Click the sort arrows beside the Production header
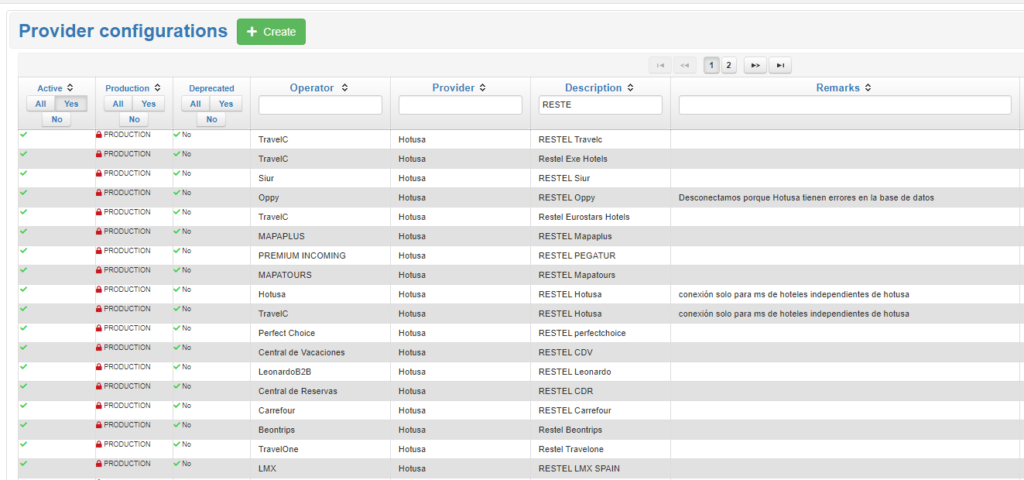 [x=157, y=88]
